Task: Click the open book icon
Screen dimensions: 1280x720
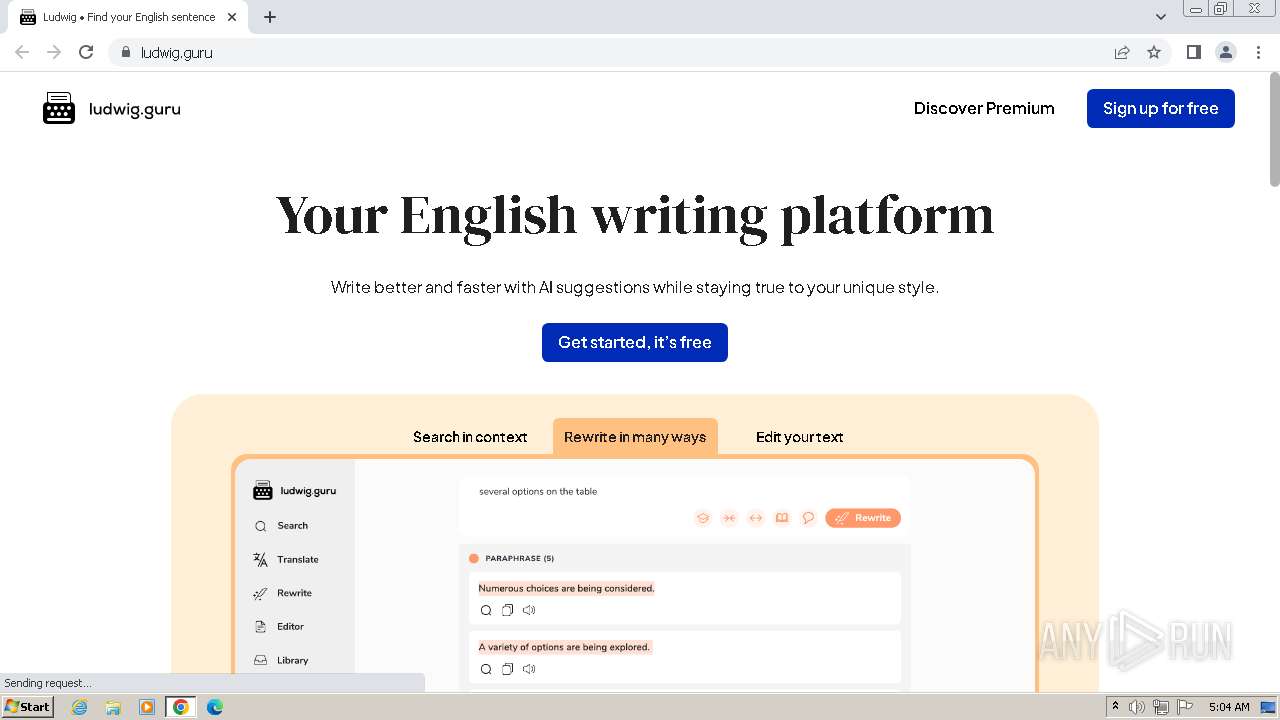Action: click(782, 518)
